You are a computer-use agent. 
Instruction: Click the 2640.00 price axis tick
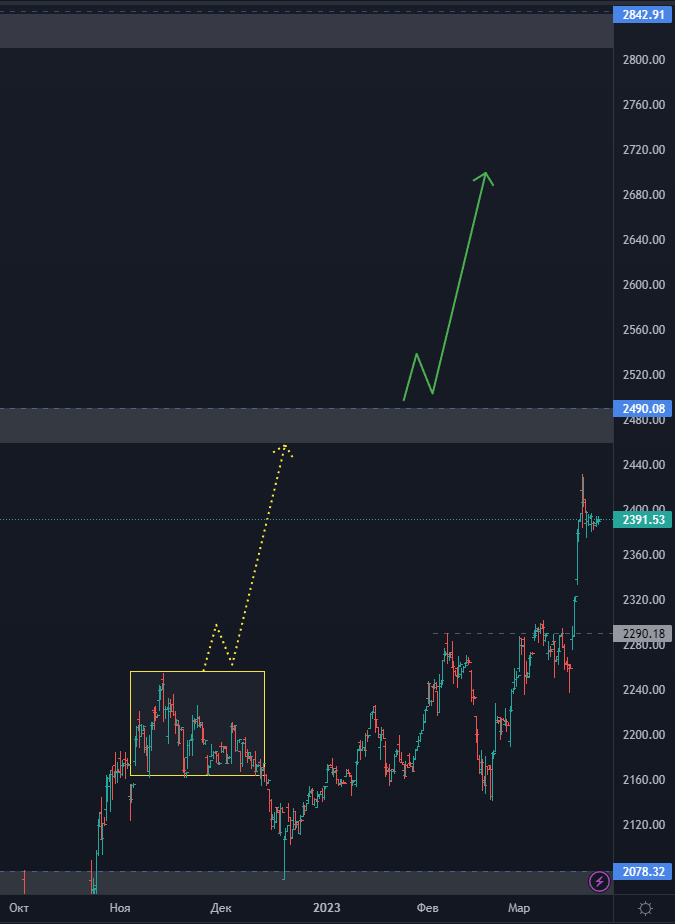coord(644,240)
